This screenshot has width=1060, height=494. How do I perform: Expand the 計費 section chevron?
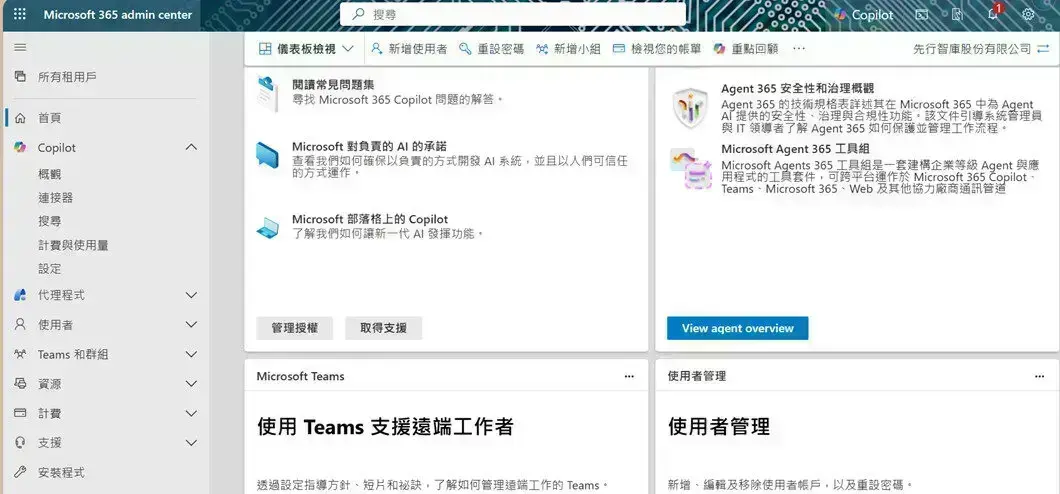tap(191, 413)
